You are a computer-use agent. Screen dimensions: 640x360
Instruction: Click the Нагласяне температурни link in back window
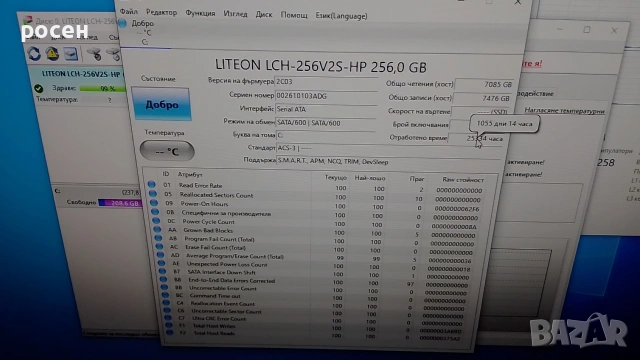(x=564, y=110)
